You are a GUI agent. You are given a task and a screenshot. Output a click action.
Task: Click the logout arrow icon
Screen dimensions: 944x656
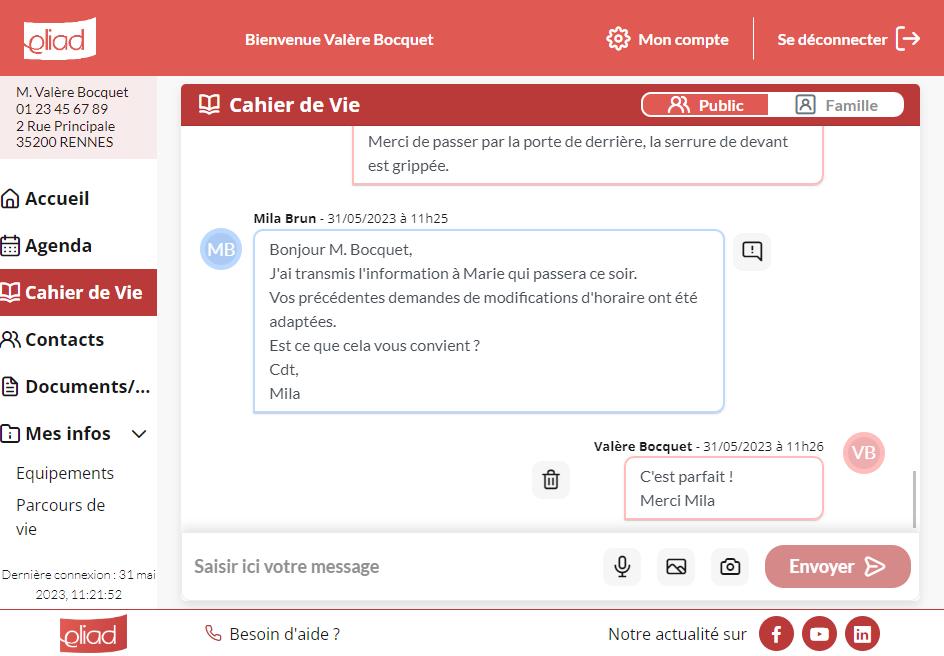click(x=908, y=39)
